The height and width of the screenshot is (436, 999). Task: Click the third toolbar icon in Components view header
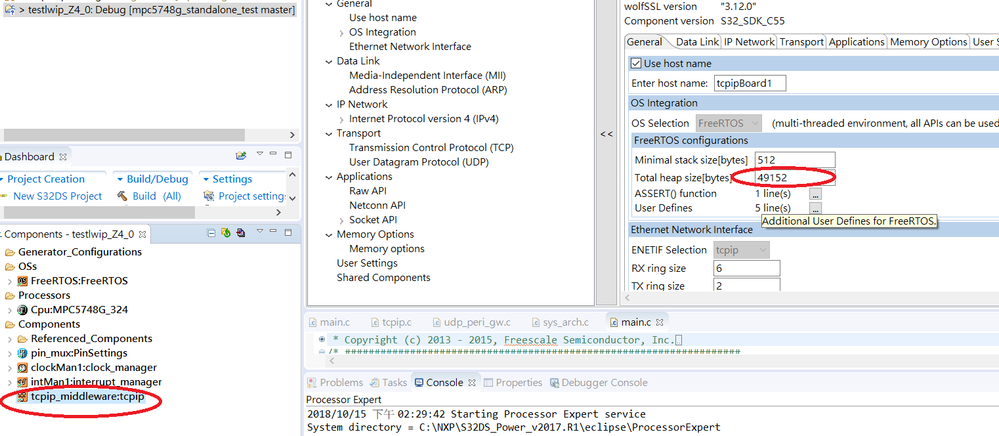pyautogui.click(x=240, y=234)
